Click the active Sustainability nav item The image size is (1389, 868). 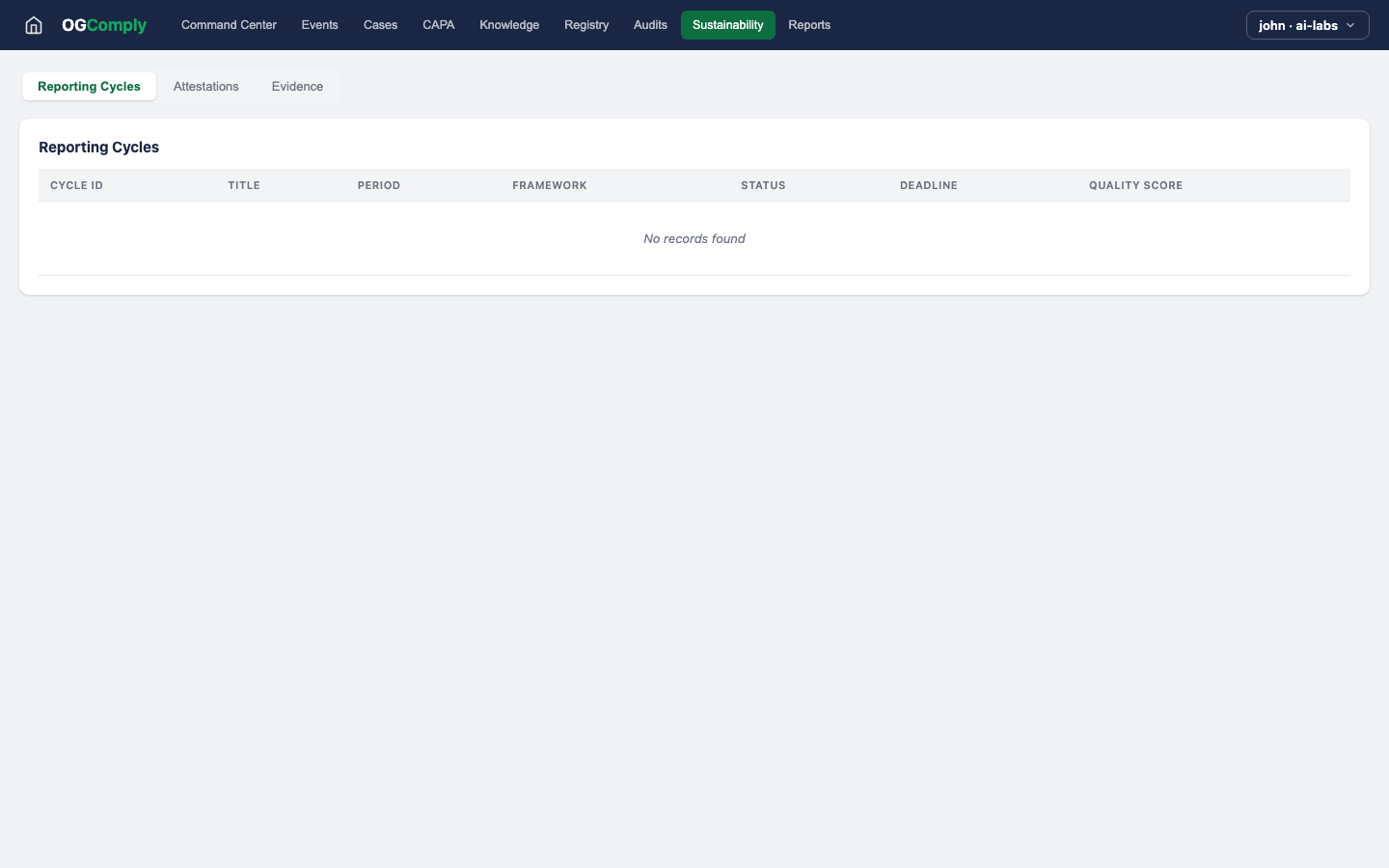point(727,25)
